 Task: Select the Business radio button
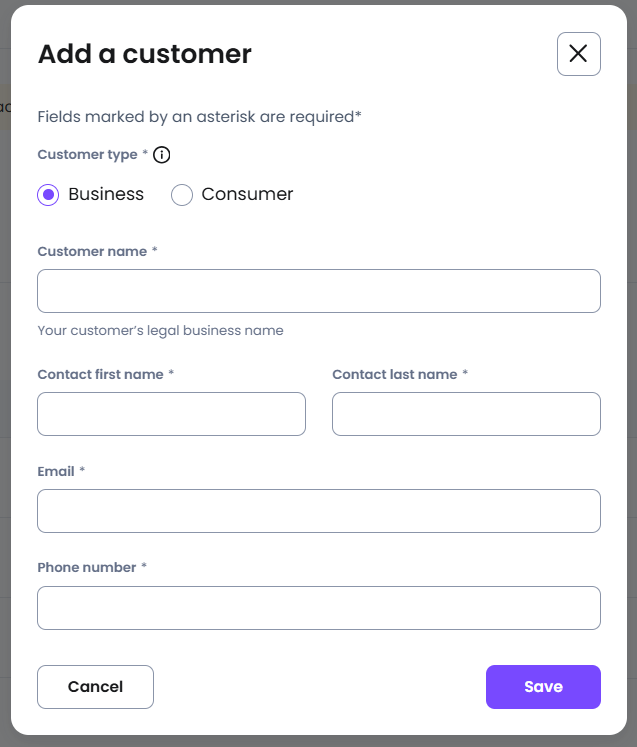[48, 195]
